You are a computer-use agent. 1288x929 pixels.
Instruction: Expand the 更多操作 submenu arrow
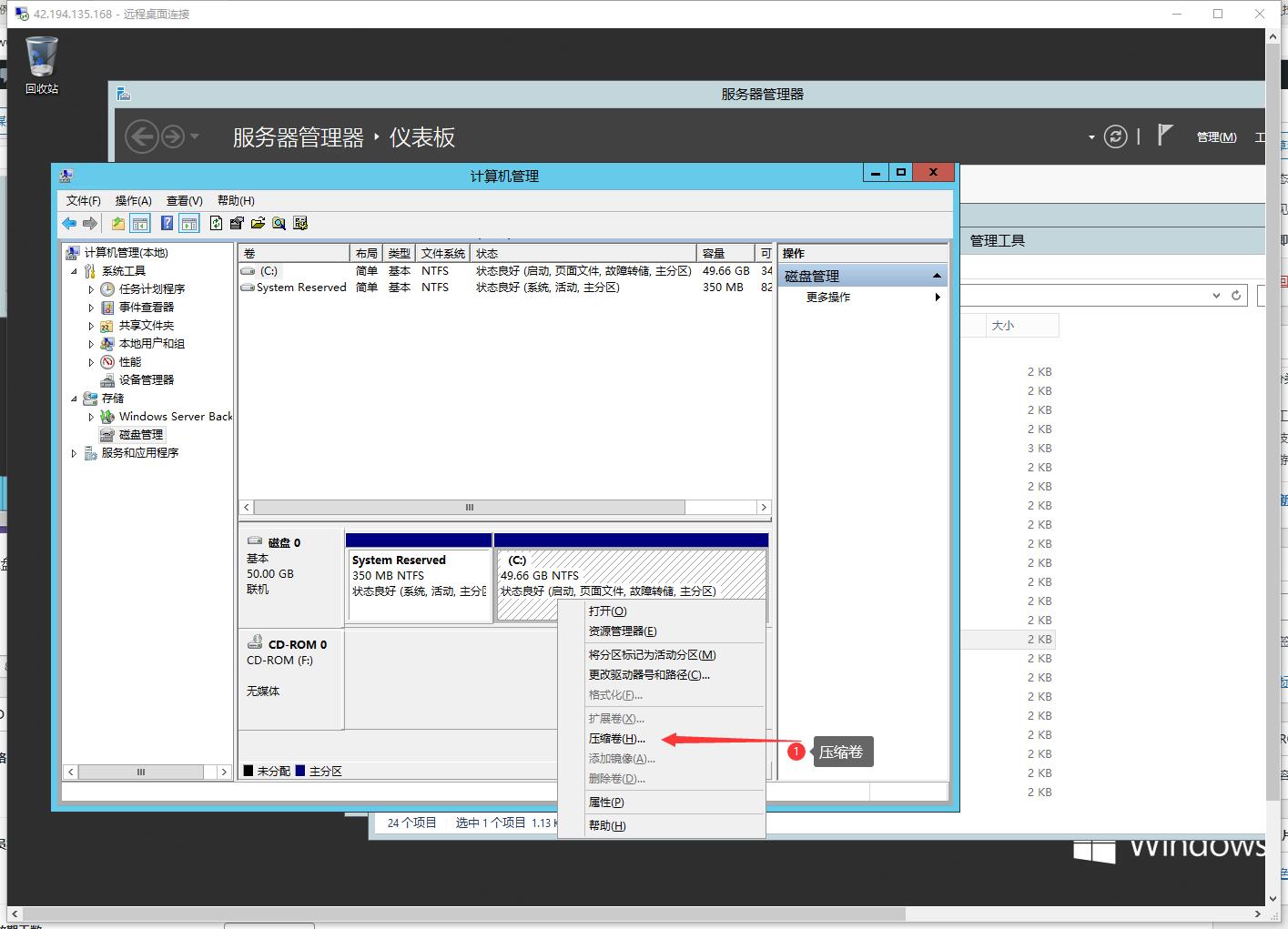click(x=938, y=297)
